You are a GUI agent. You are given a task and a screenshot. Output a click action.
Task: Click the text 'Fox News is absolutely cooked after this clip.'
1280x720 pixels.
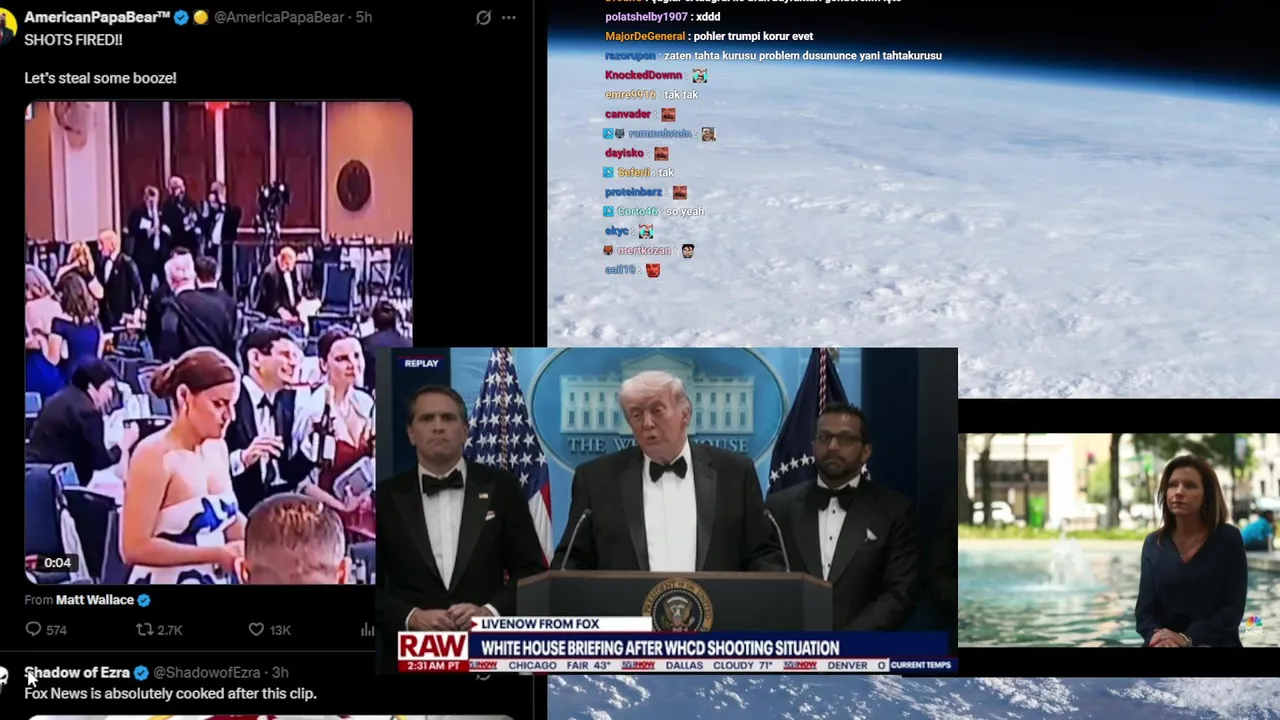tap(170, 693)
